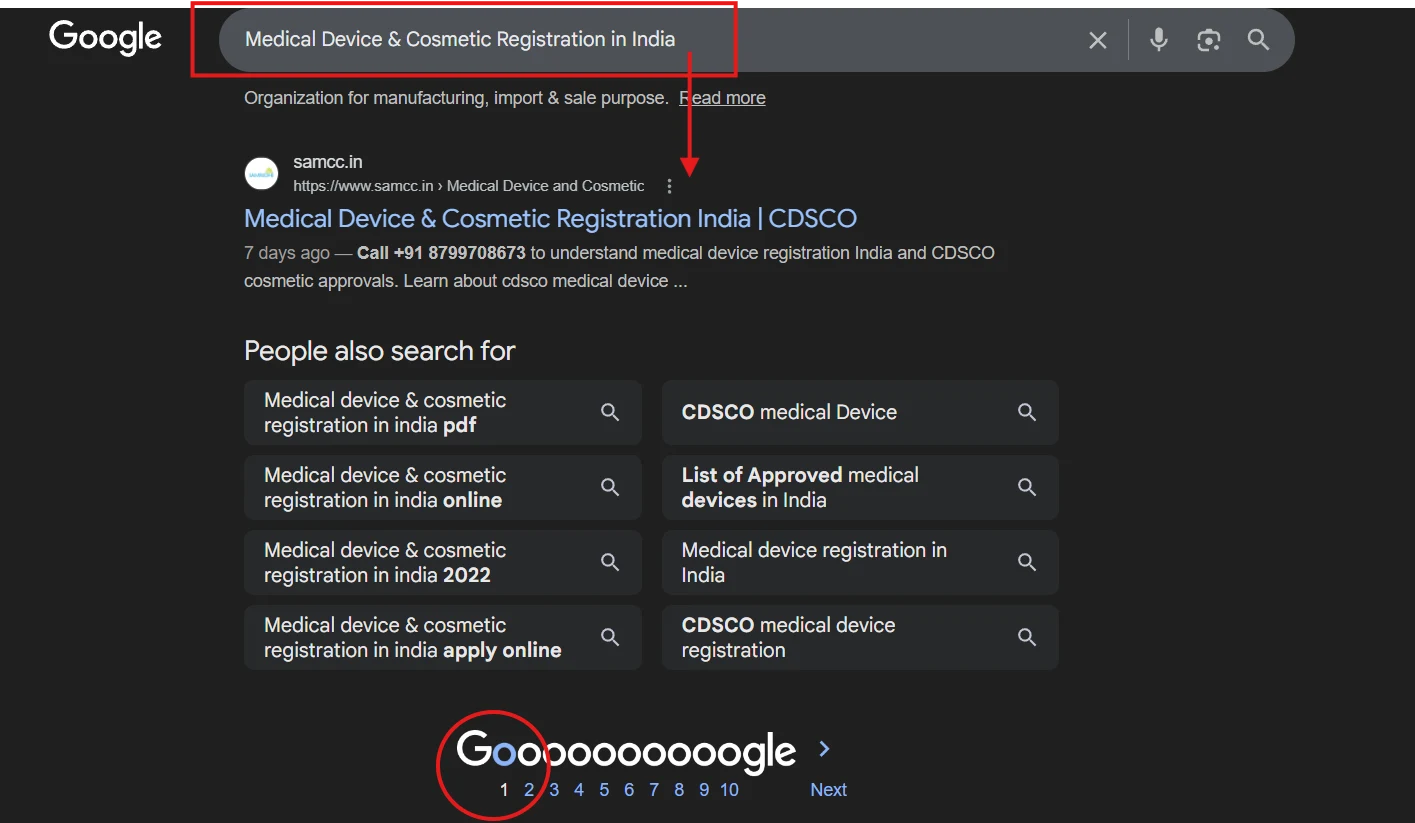
Task: Click search icon beside registration in india pdf
Action: coord(609,412)
